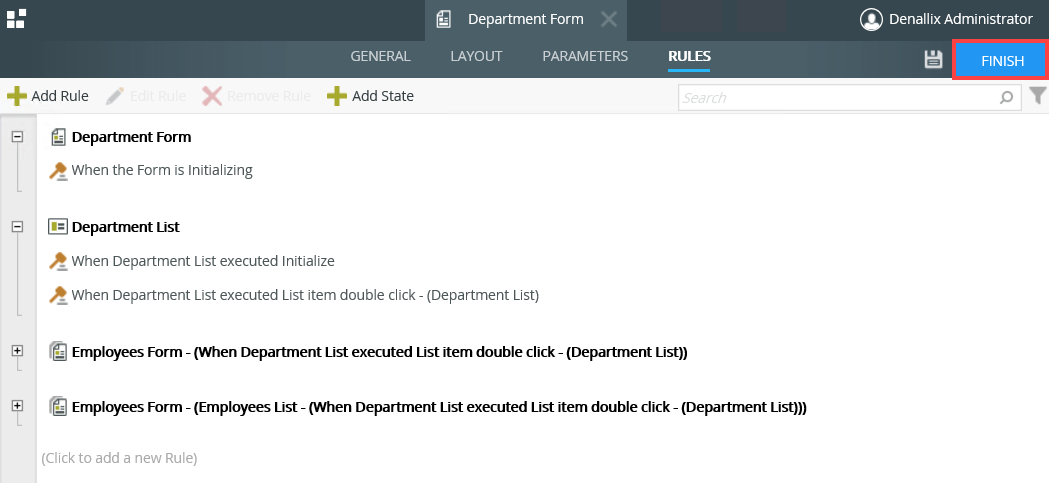Go to the PARAMETERS tab
Screen dimensions: 1049x483
(x=585, y=56)
